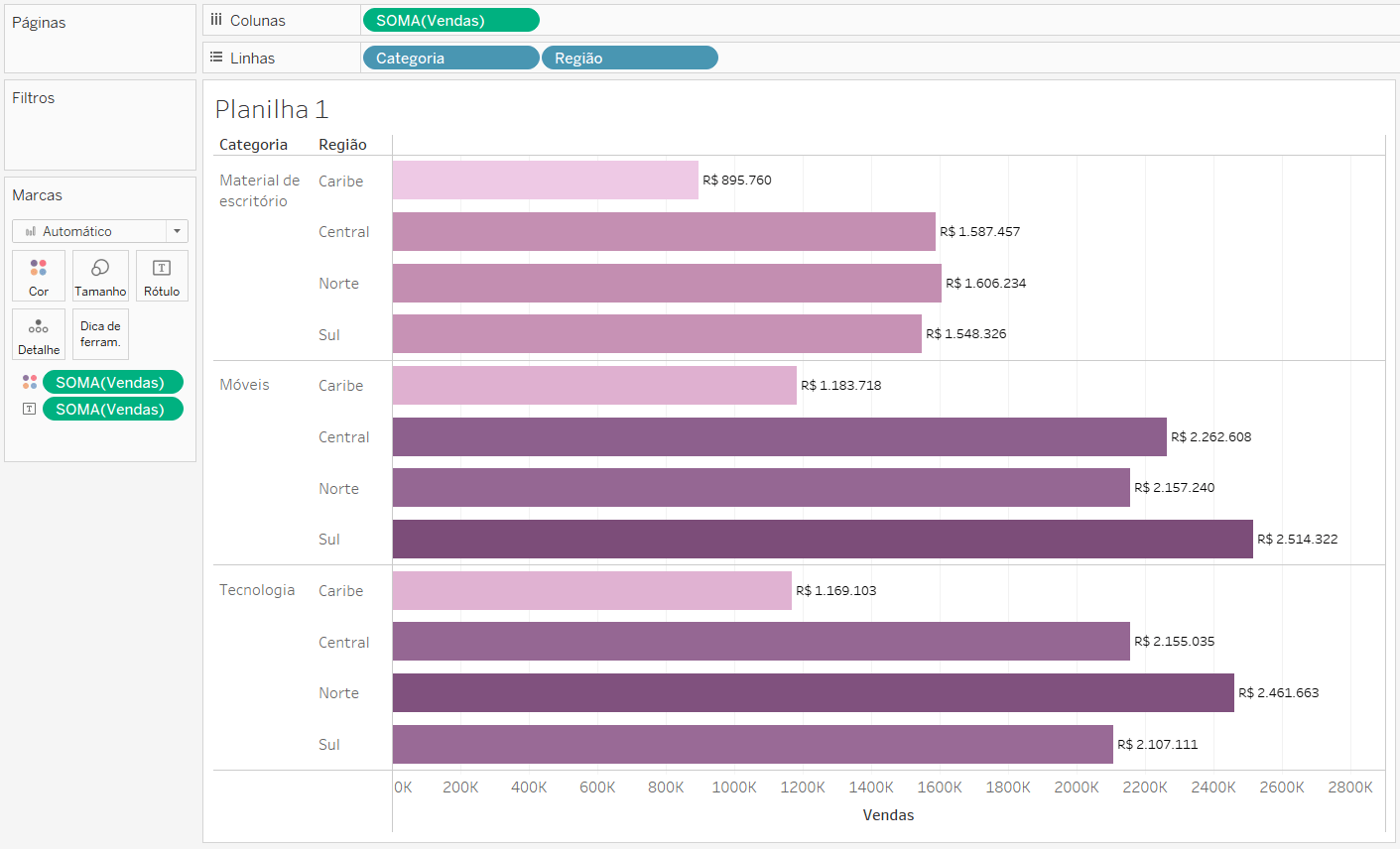This screenshot has width=1400, height=849.
Task: Select the bar labeled R$ 1.548.326
Action: point(657,334)
